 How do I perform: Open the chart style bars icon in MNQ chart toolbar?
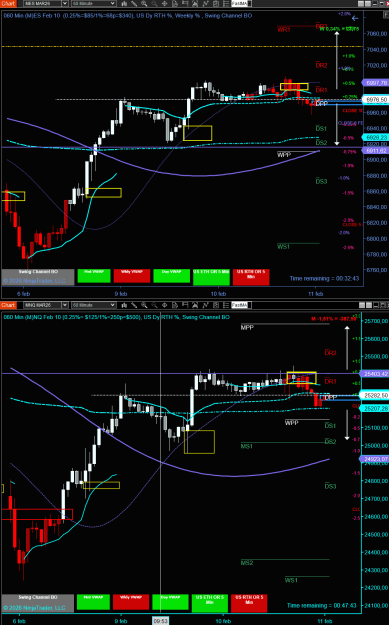(124, 305)
